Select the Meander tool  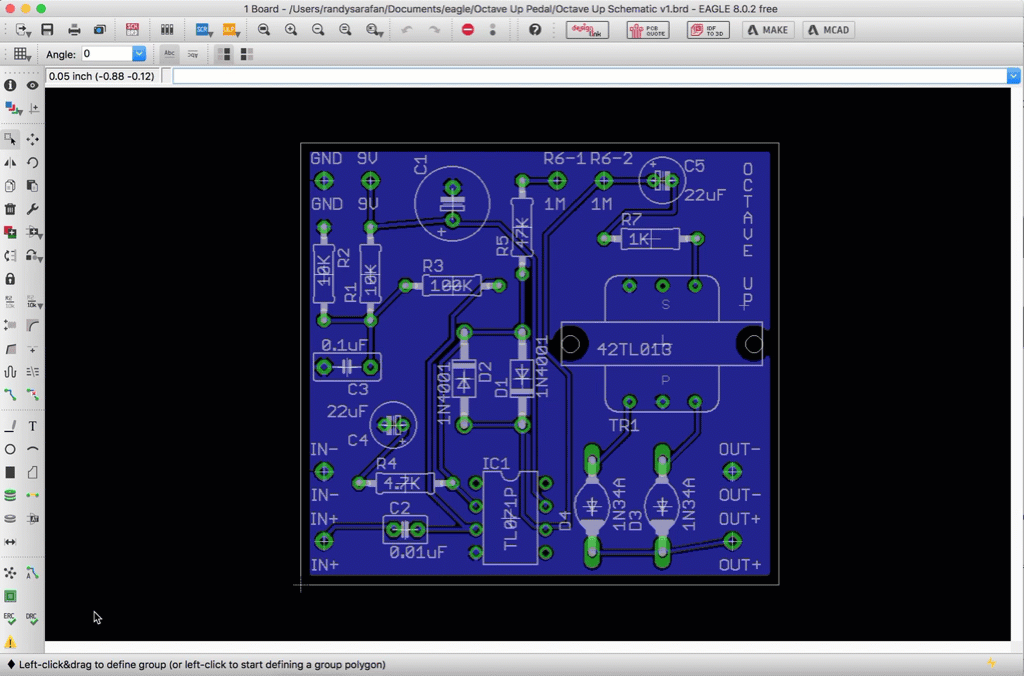click(10, 372)
